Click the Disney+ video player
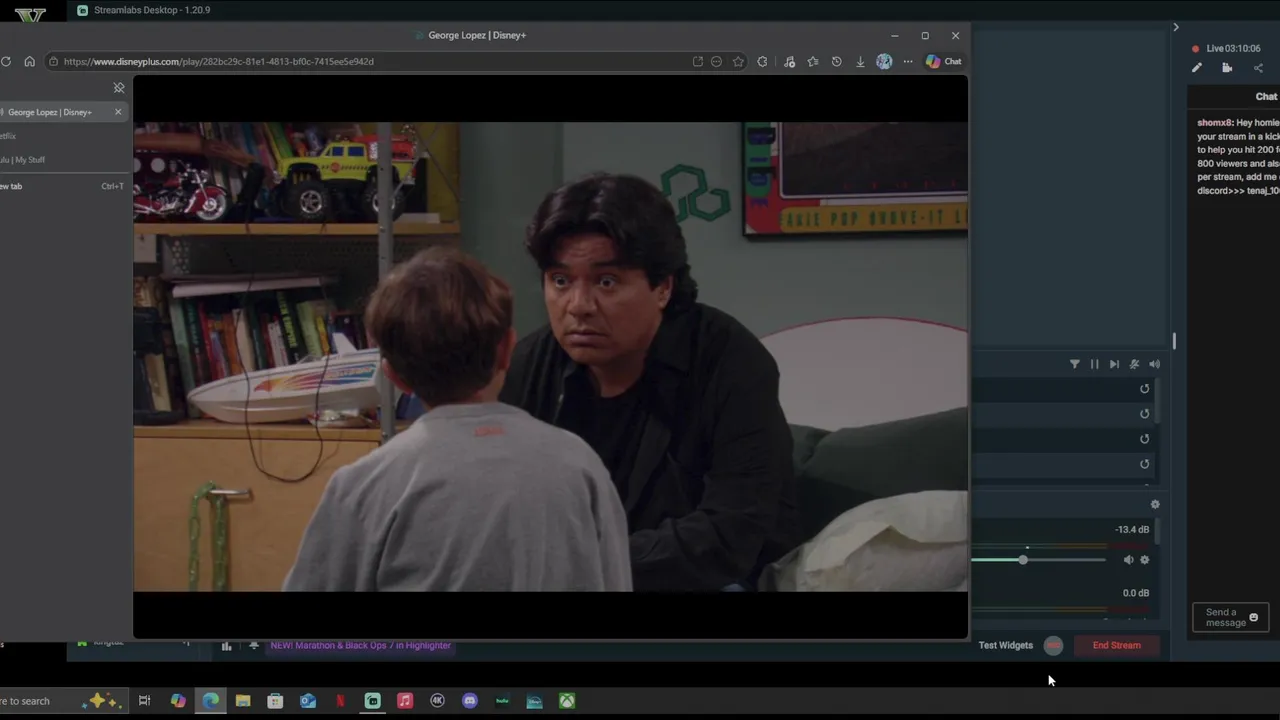The height and width of the screenshot is (720, 1280). [550, 356]
